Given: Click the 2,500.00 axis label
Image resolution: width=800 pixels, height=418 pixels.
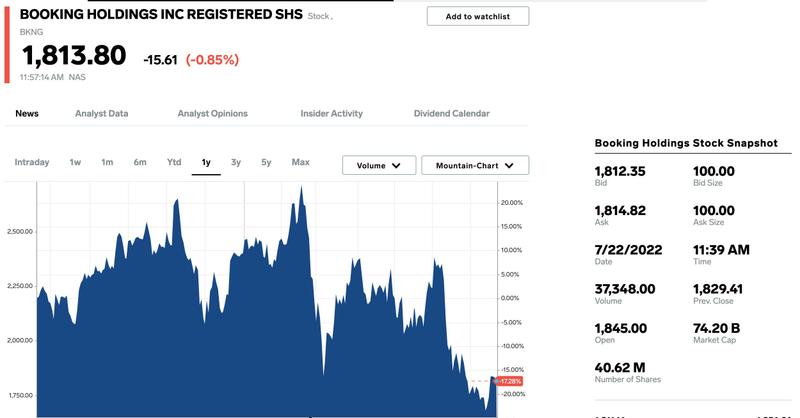Looking at the screenshot, I should [20, 232].
